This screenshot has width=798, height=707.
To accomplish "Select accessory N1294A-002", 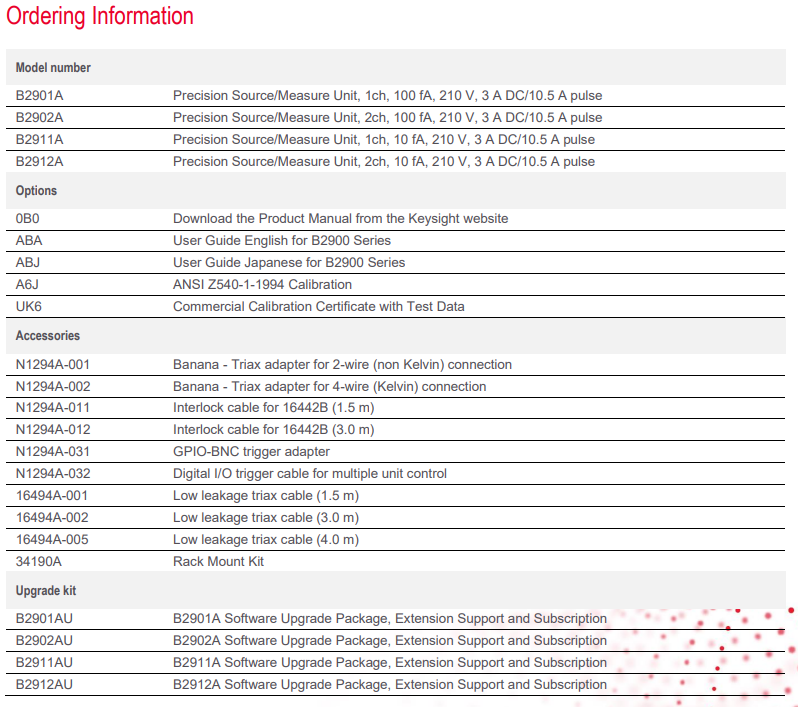I will click(x=53, y=387).
